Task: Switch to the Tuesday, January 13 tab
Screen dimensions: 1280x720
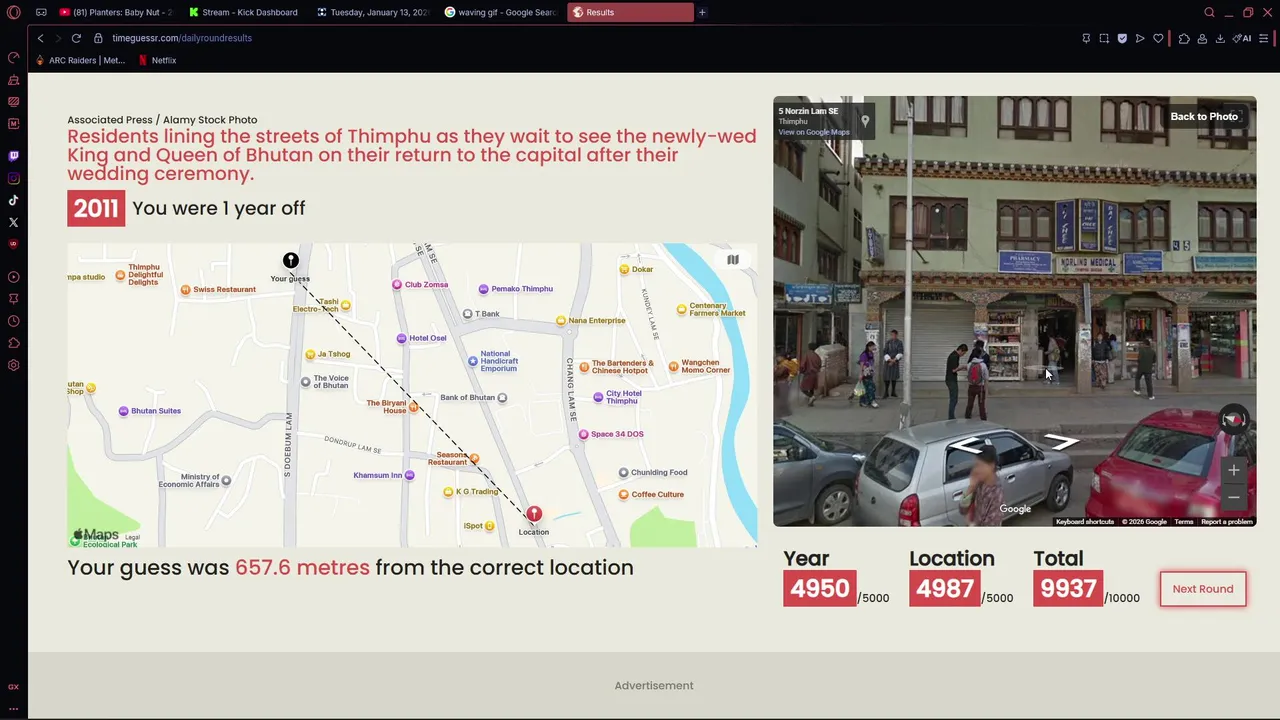Action: coord(371,12)
